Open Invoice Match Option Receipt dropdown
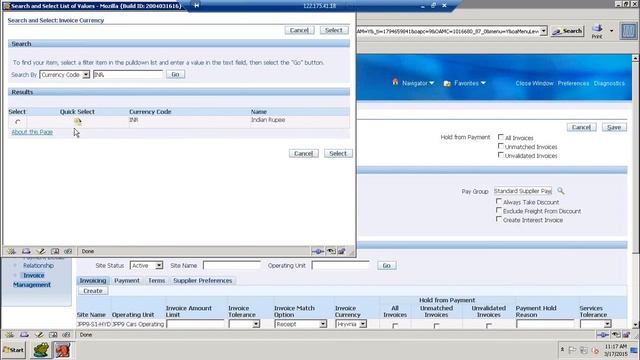This screenshot has height=360, width=640. [x=300, y=324]
